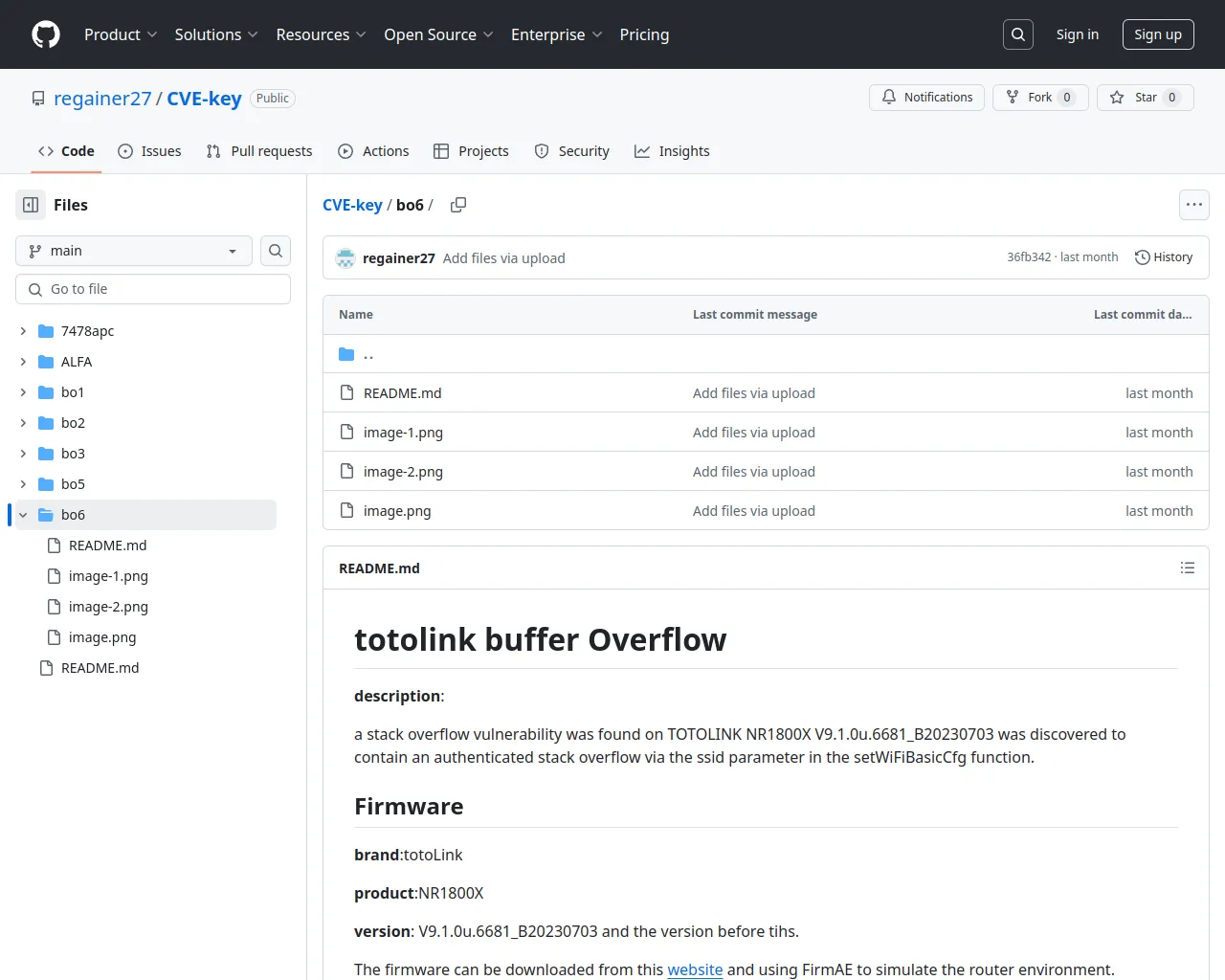Viewport: 1225px width, 980px height.
Task: Expand the bo5 folder chevron
Action: pos(23,484)
